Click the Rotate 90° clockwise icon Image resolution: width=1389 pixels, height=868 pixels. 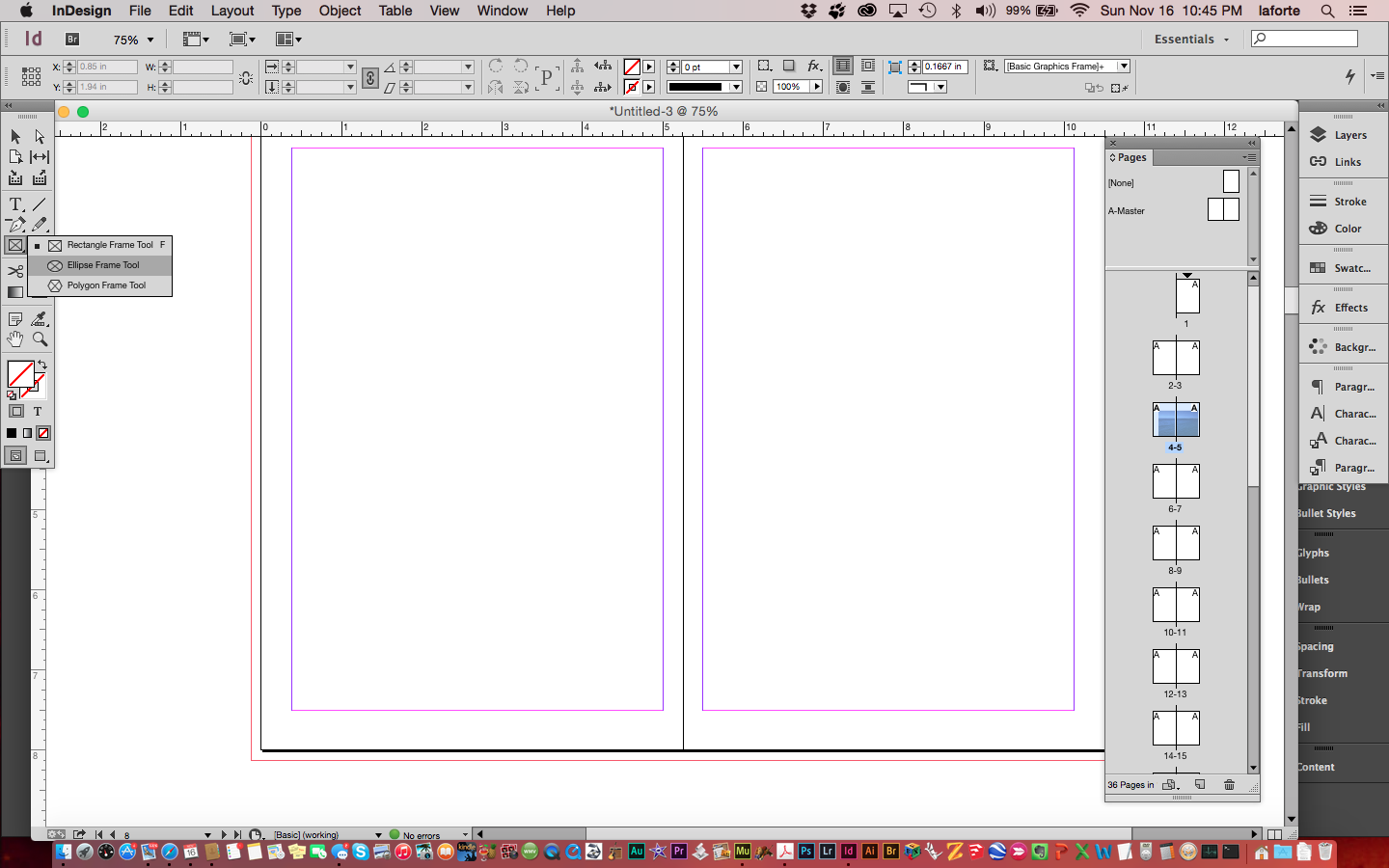[496, 67]
